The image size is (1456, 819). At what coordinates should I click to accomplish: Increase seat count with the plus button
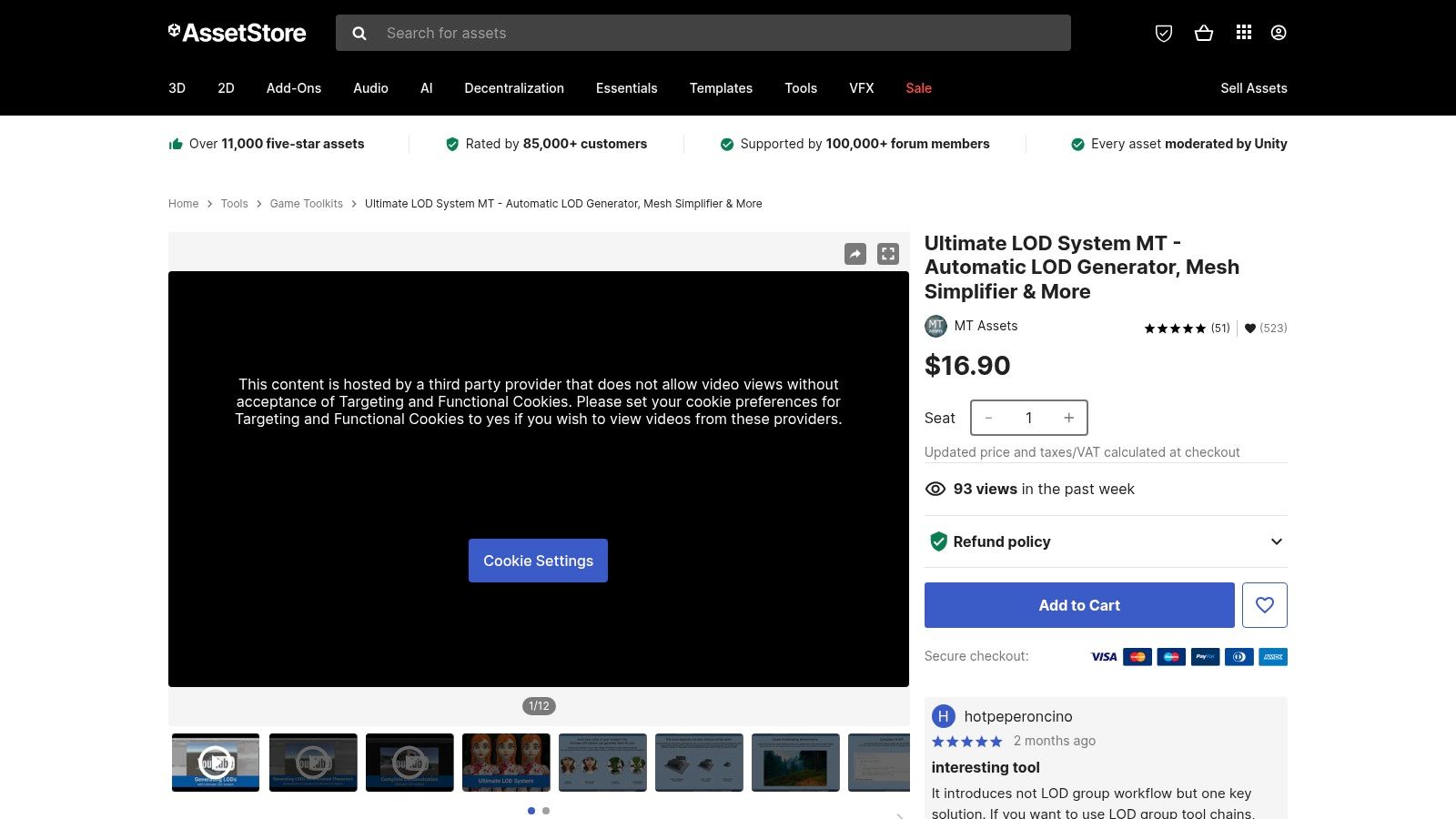(x=1068, y=418)
